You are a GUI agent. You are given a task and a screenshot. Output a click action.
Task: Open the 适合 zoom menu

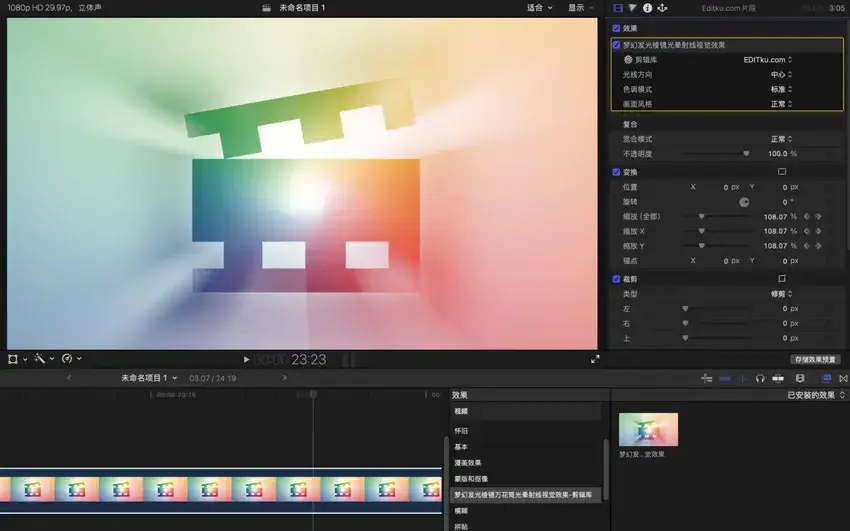pyautogui.click(x=538, y=8)
